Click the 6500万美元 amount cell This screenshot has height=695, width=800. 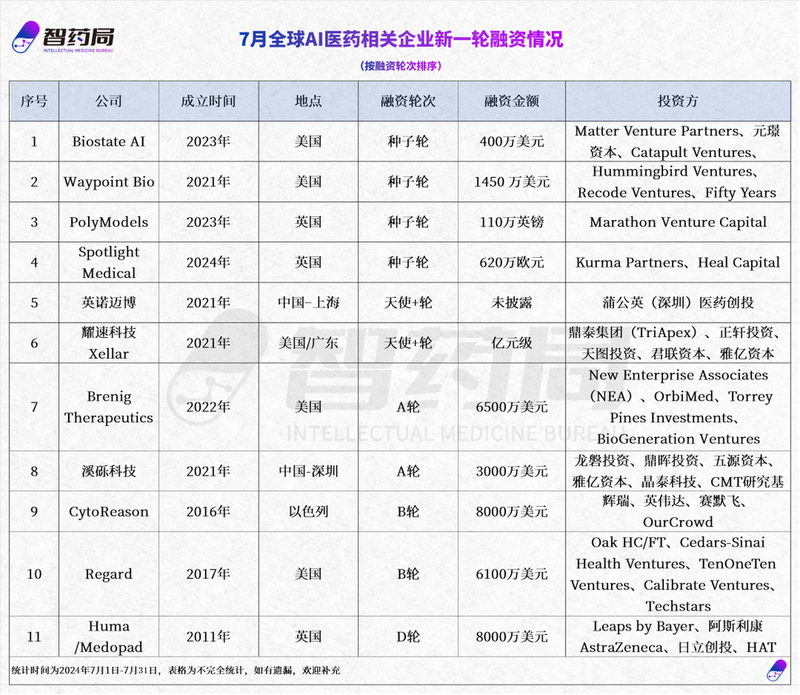pos(512,407)
